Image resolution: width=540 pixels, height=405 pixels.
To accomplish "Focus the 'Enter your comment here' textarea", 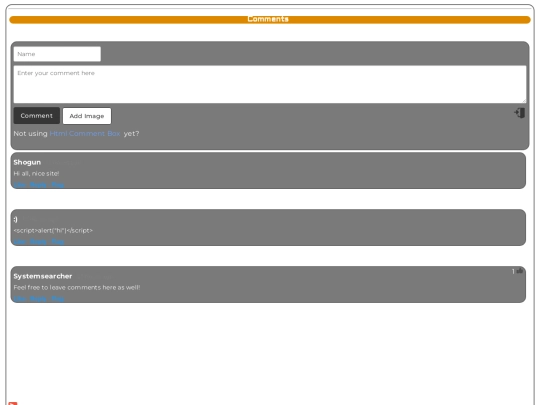I will [x=270, y=84].
